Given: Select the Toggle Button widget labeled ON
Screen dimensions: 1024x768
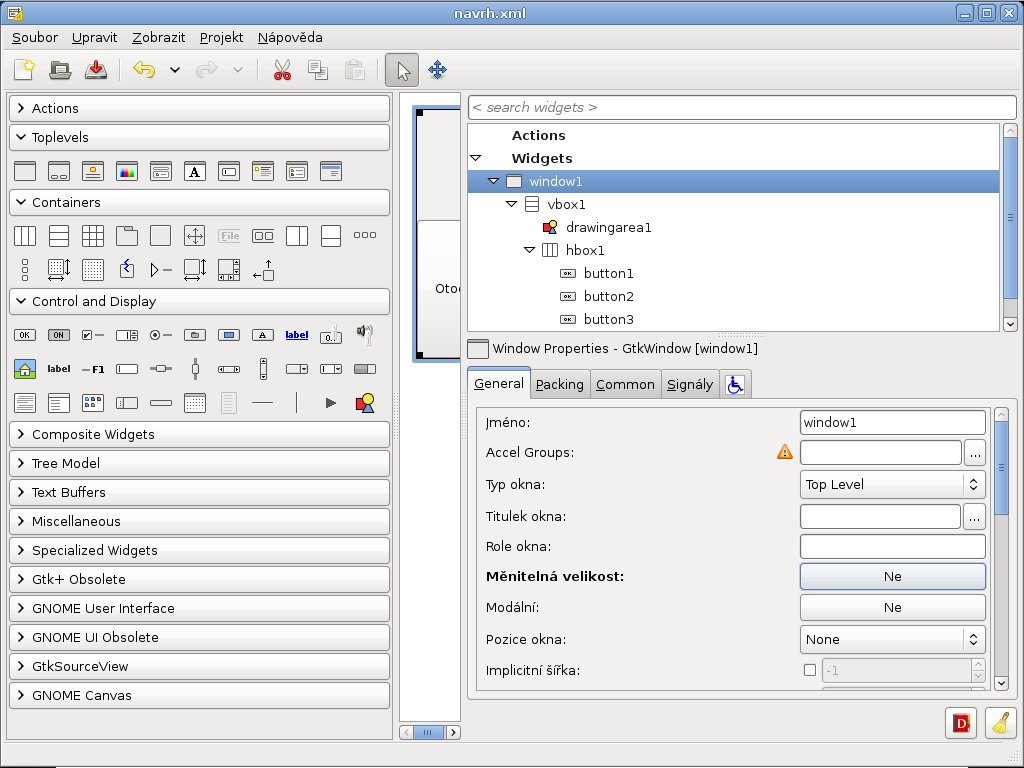Looking at the screenshot, I should pyautogui.click(x=59, y=335).
